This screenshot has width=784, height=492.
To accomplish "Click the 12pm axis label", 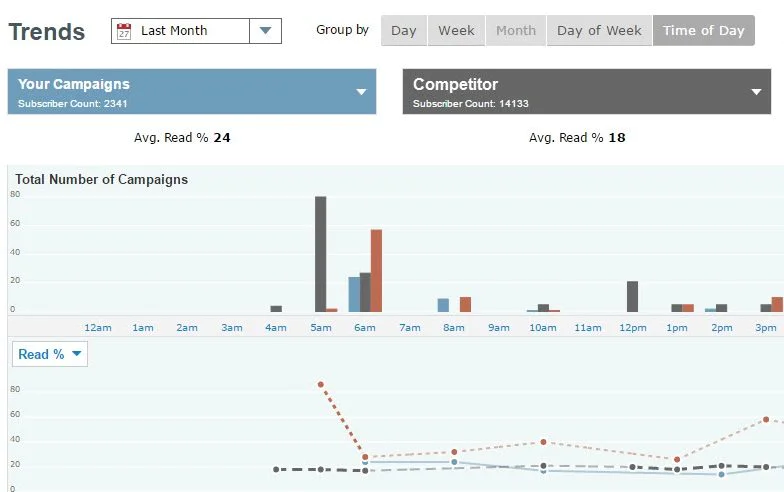I will [x=632, y=328].
